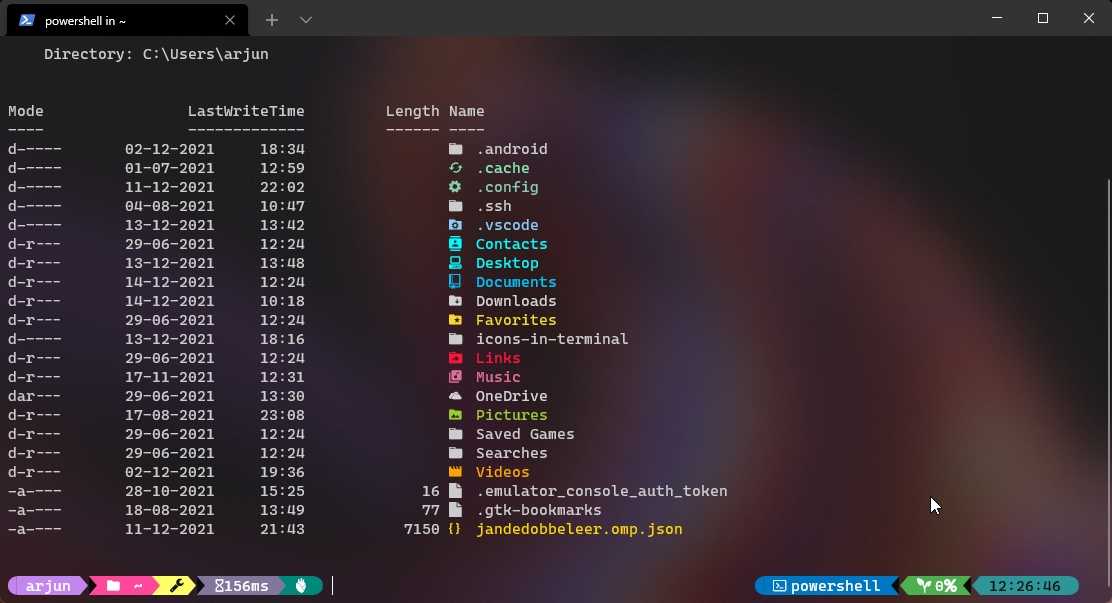The height and width of the screenshot is (603, 1112).
Task: Click the 12:26:46 clock segment
Action: coord(1025,585)
